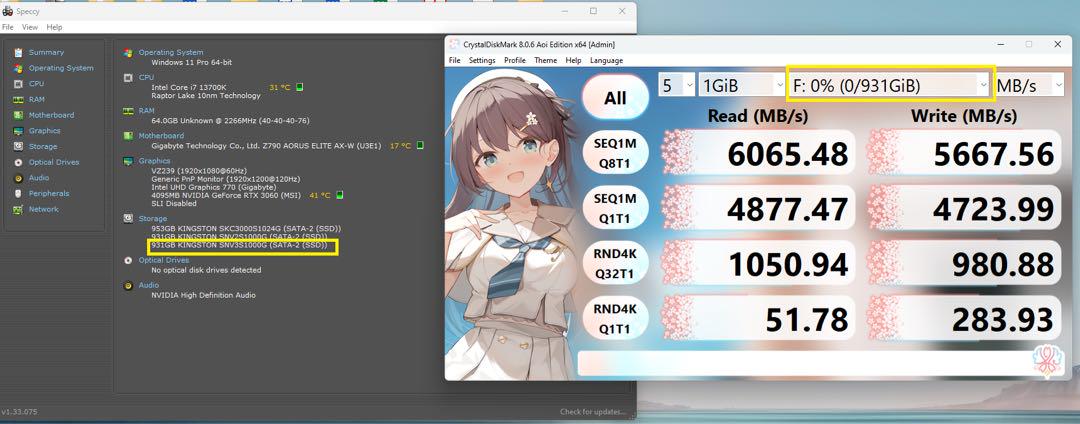The height and width of the screenshot is (424, 1080).
Task: Run the SEQ1M Q8T1 test button
Action: point(615,153)
